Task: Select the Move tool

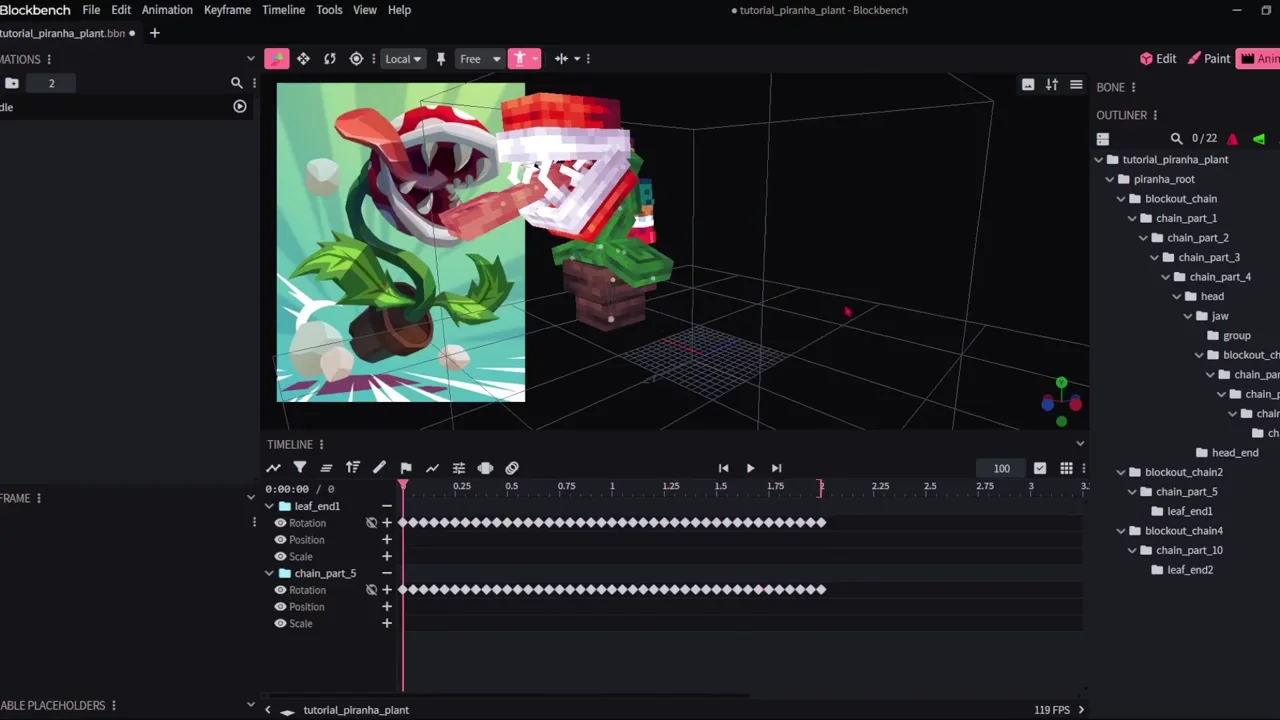Action: click(x=303, y=59)
